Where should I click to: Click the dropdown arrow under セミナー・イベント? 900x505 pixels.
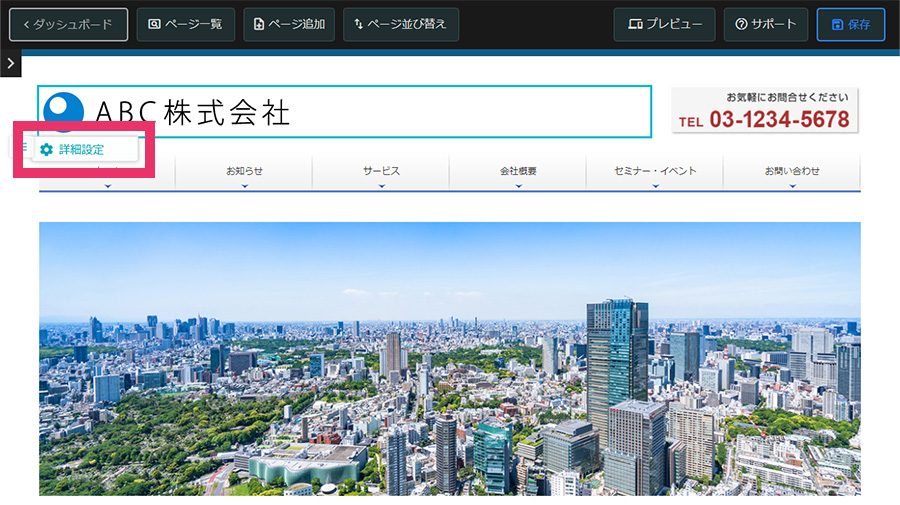pos(655,186)
